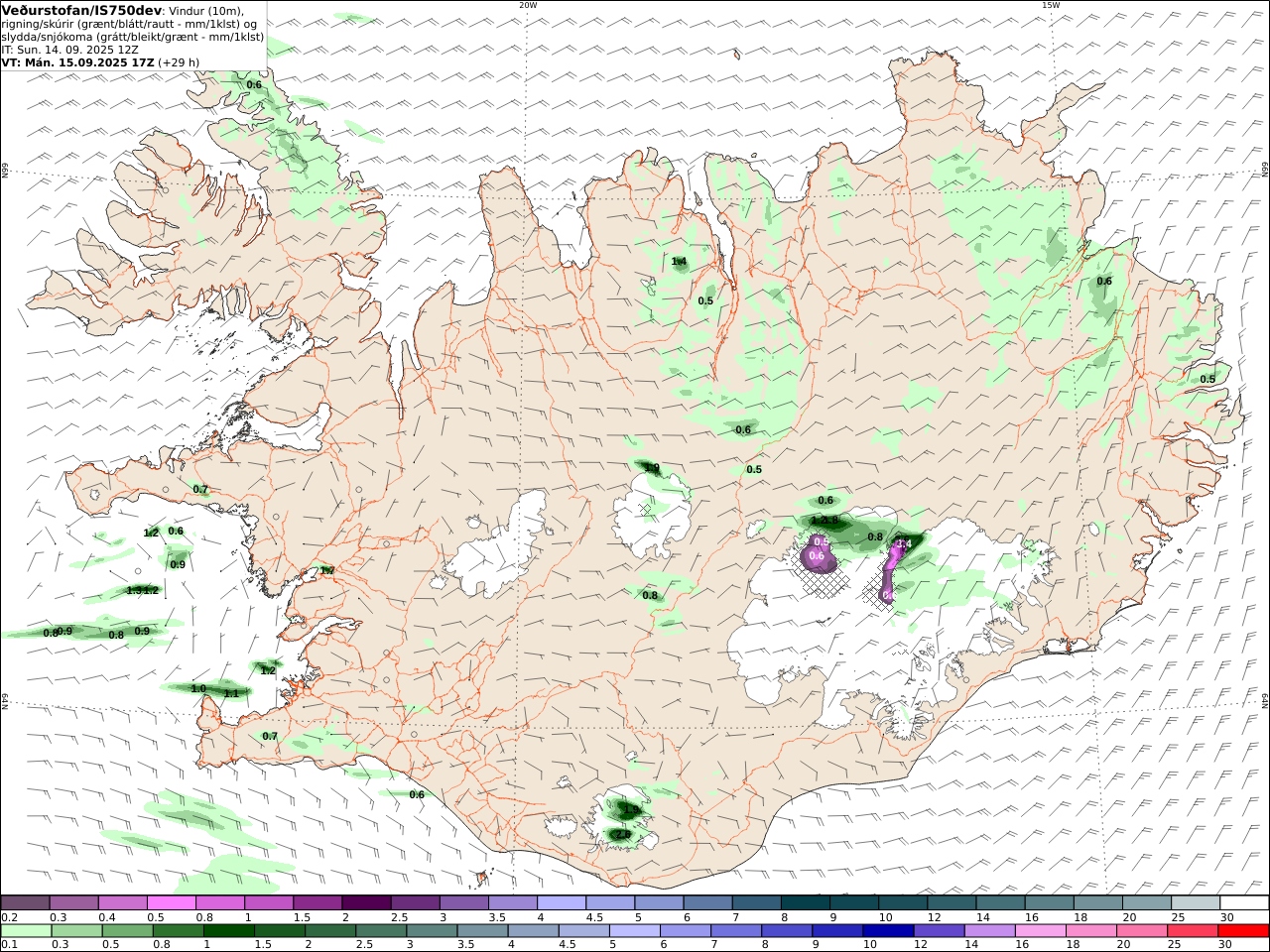
Task: Pick bright red lower swatch after 30
Action: tap(1244, 930)
